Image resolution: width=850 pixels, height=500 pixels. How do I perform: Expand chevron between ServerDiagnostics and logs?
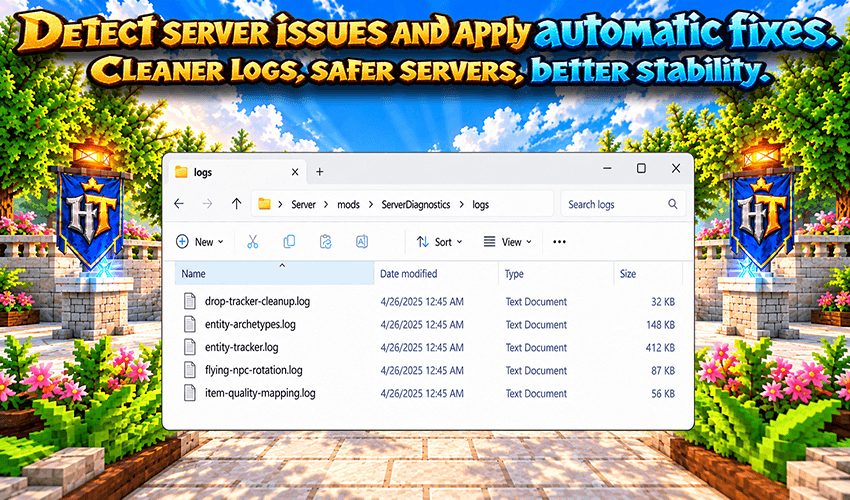tap(461, 204)
